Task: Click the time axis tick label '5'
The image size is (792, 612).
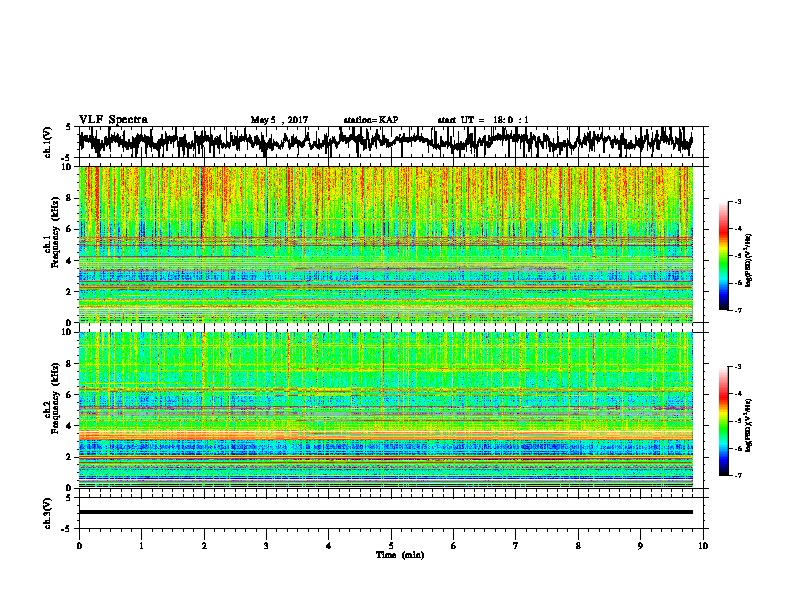Action: [391, 545]
